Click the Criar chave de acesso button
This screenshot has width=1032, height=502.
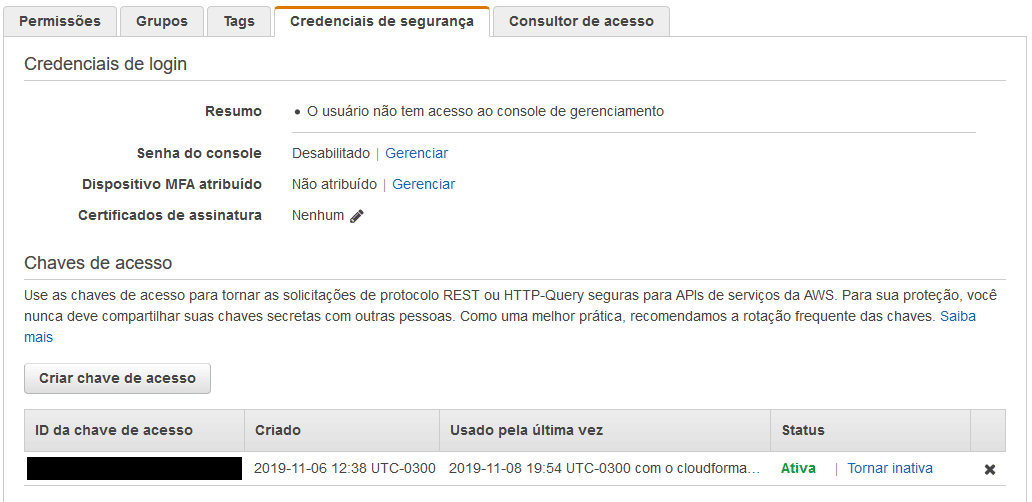click(117, 378)
